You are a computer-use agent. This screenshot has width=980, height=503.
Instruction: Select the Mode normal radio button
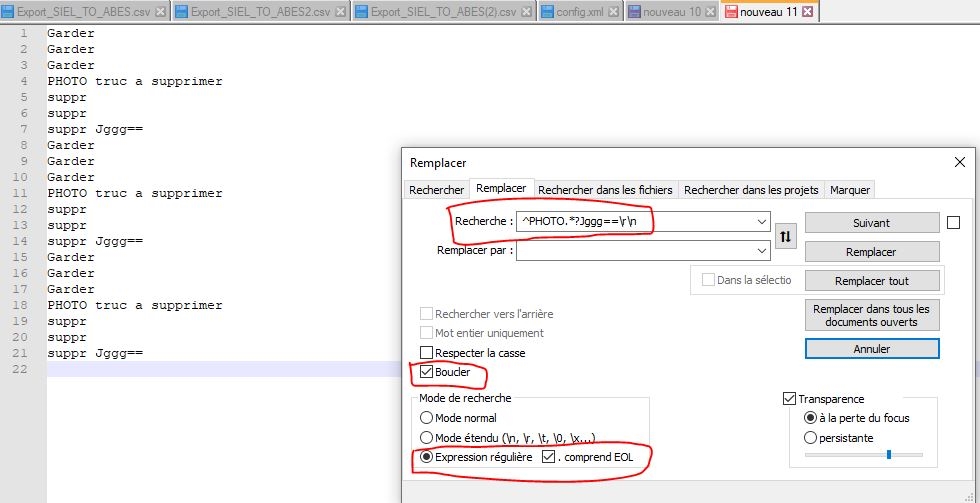[x=427, y=418]
